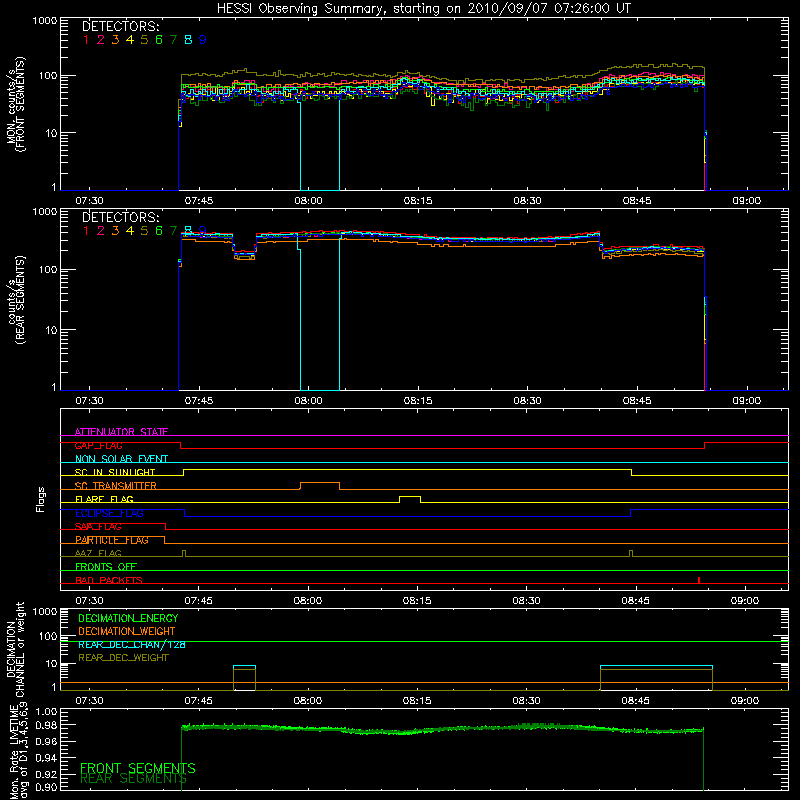Screen dimensions: 800x800
Task: Select yellow detector 4 in rear segments legend
Action: pos(130,231)
